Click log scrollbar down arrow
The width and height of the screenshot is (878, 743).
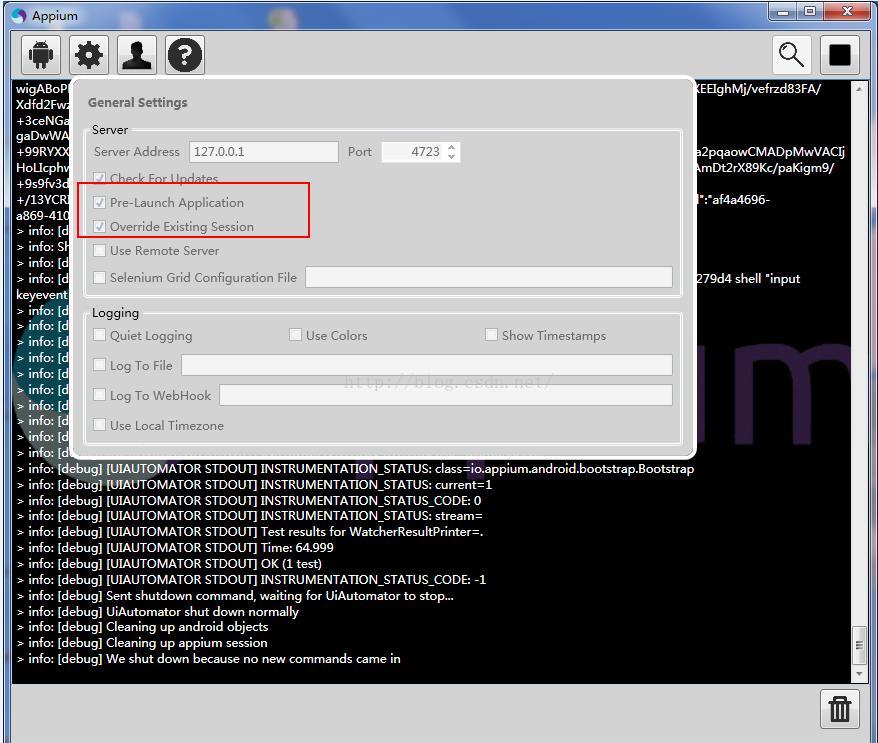tap(859, 674)
